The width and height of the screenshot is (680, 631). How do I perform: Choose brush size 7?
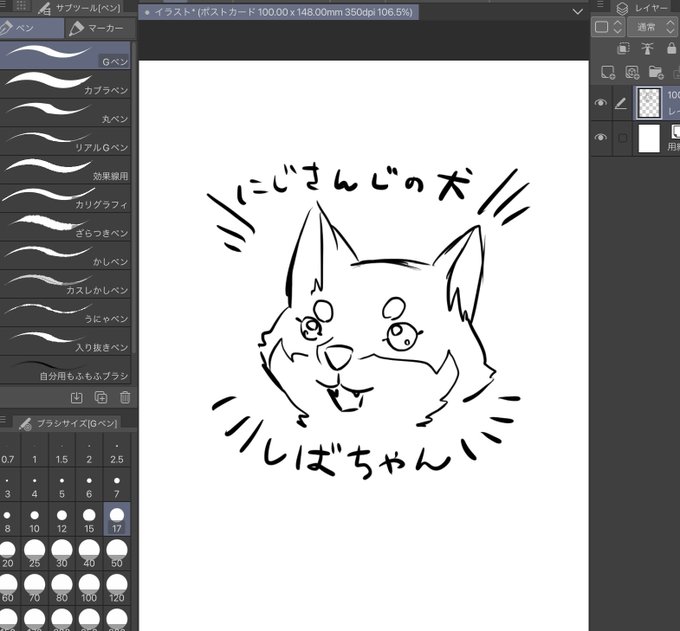pos(117,485)
